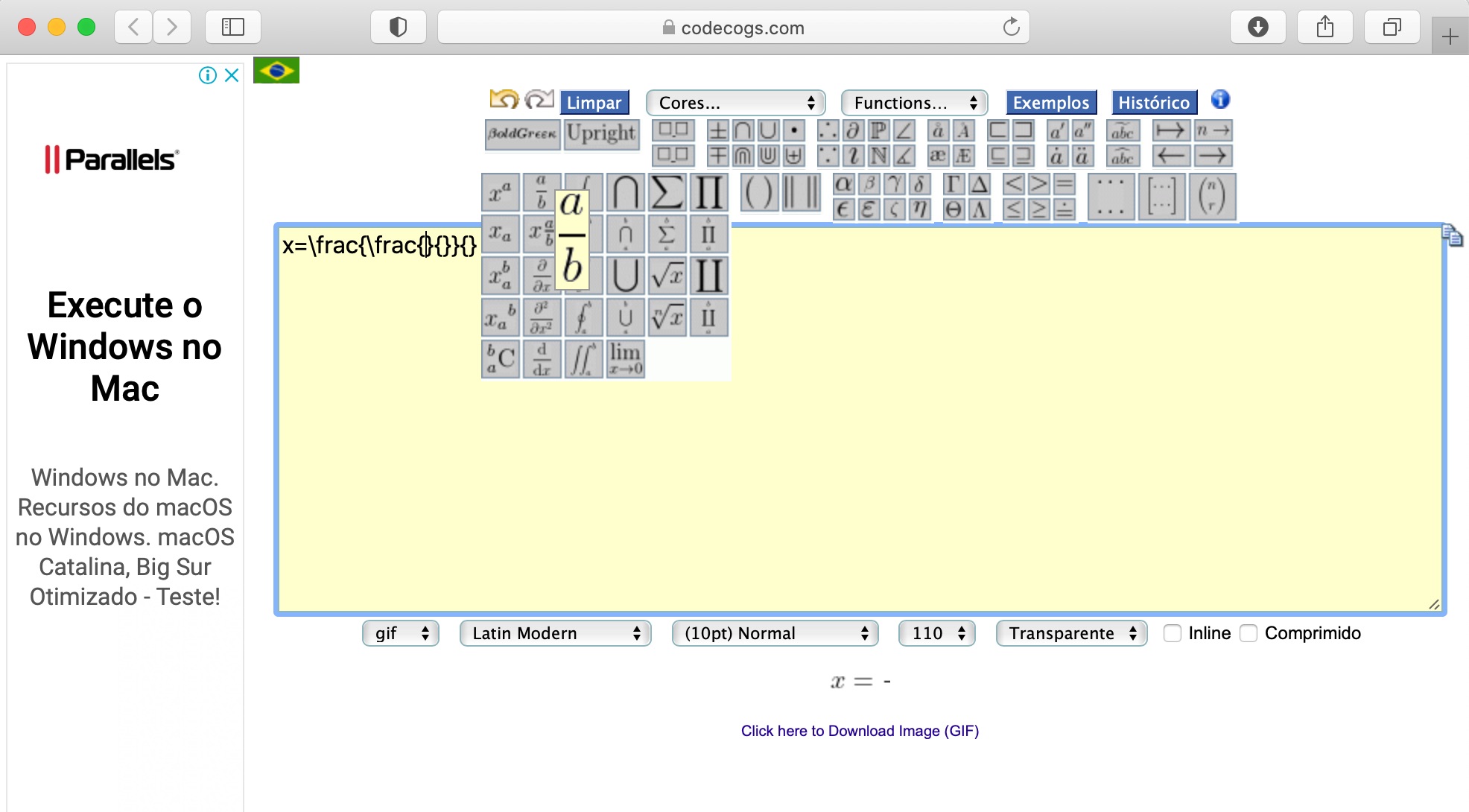
Task: Open the Transparente background dropdown
Action: coord(1072,633)
